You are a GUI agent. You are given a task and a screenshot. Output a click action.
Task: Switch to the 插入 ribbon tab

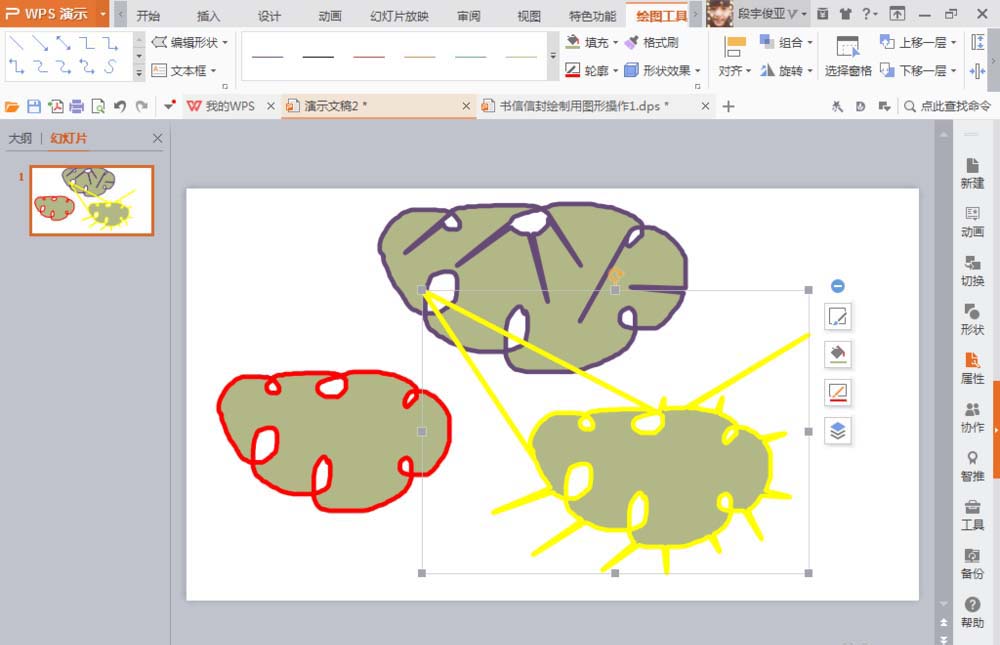pyautogui.click(x=208, y=16)
